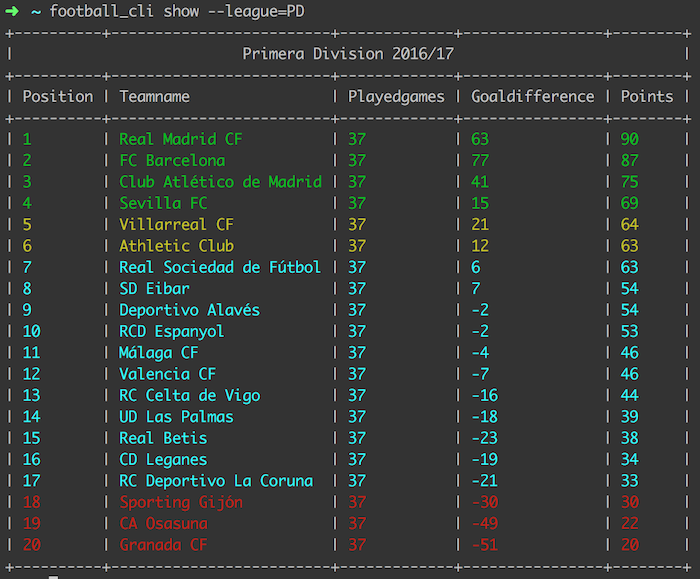Click Athletic Club points value 63
This screenshot has width=700, height=579.
pyautogui.click(x=629, y=246)
